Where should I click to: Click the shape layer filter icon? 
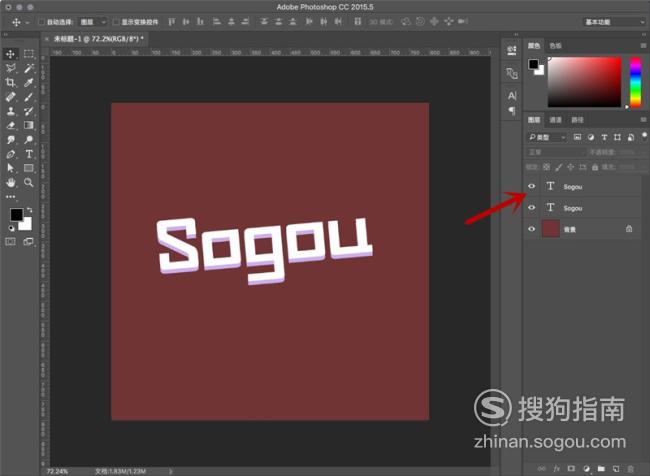tap(617, 137)
